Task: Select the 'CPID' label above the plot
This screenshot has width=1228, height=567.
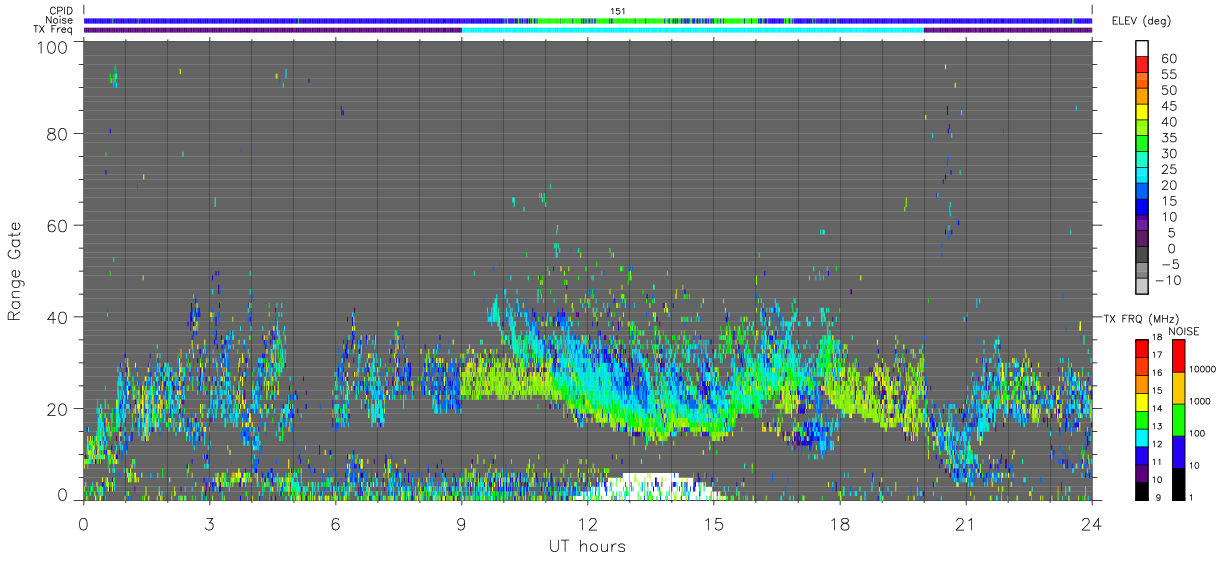Action: [61, 11]
